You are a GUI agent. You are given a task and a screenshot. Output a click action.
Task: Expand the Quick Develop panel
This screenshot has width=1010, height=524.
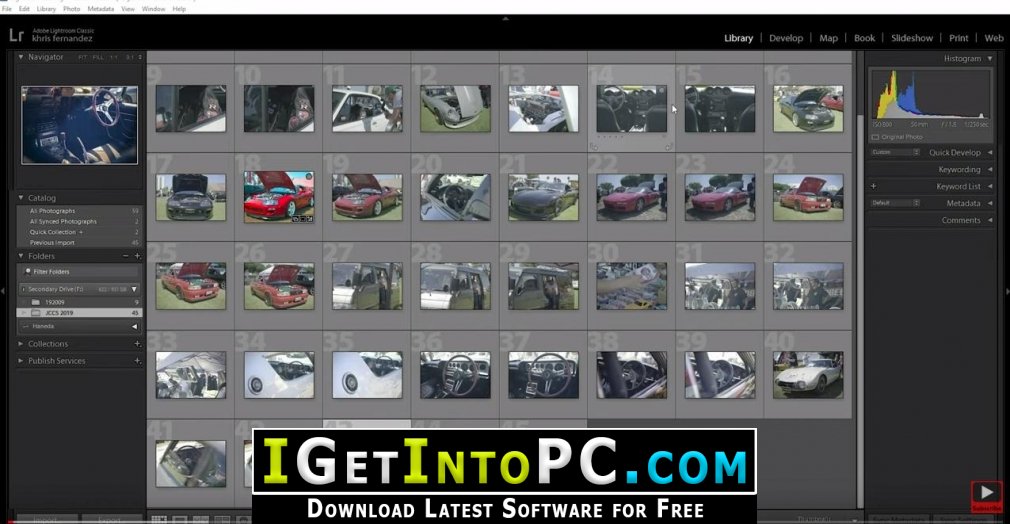(x=990, y=153)
